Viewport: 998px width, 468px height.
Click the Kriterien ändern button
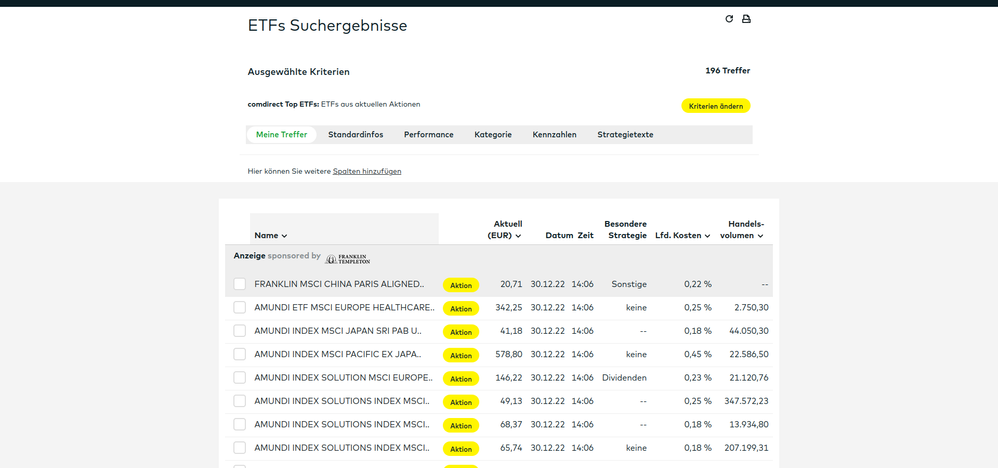click(x=715, y=106)
